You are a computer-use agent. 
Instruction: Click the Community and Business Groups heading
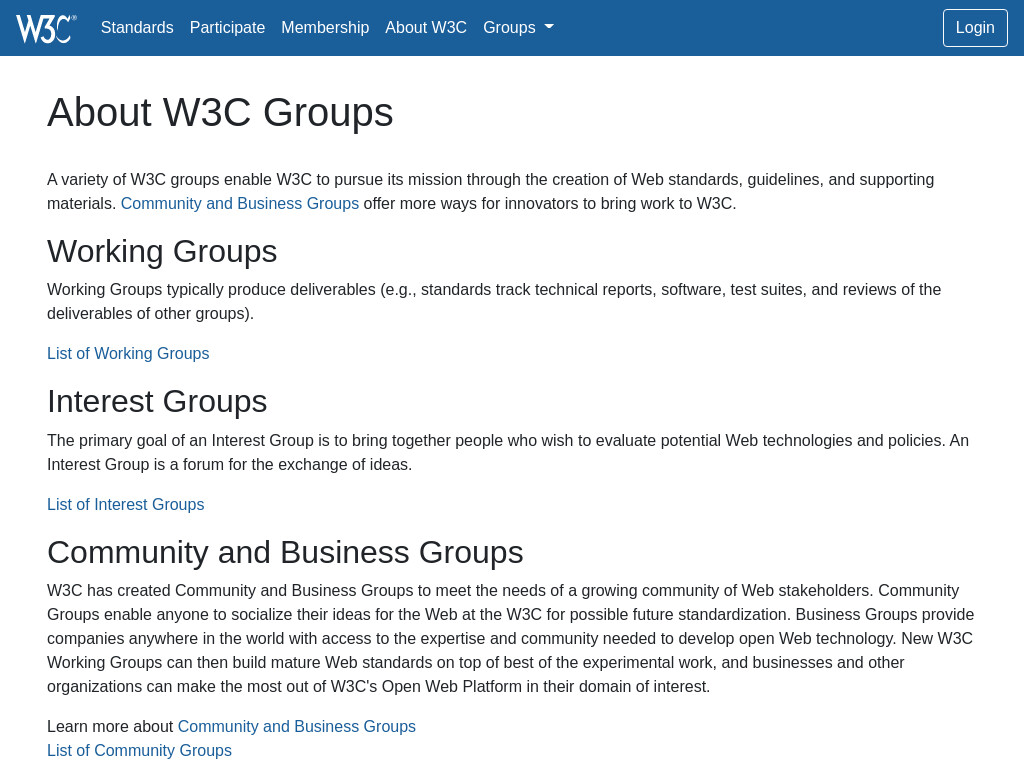pos(285,552)
